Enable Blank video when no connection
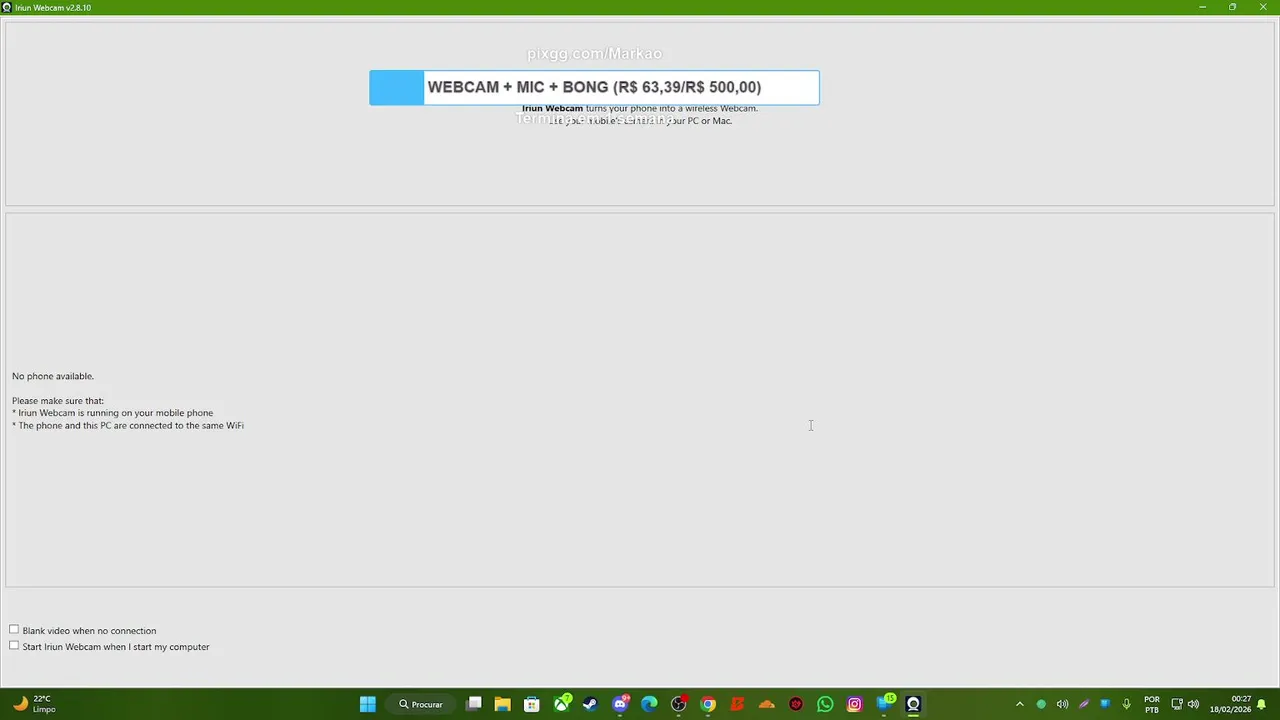 14,630
